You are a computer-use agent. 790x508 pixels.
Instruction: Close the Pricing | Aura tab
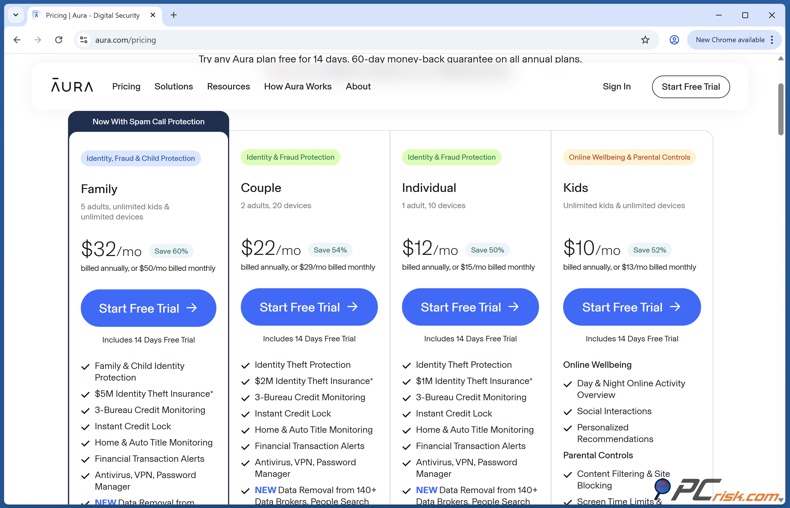(x=153, y=15)
